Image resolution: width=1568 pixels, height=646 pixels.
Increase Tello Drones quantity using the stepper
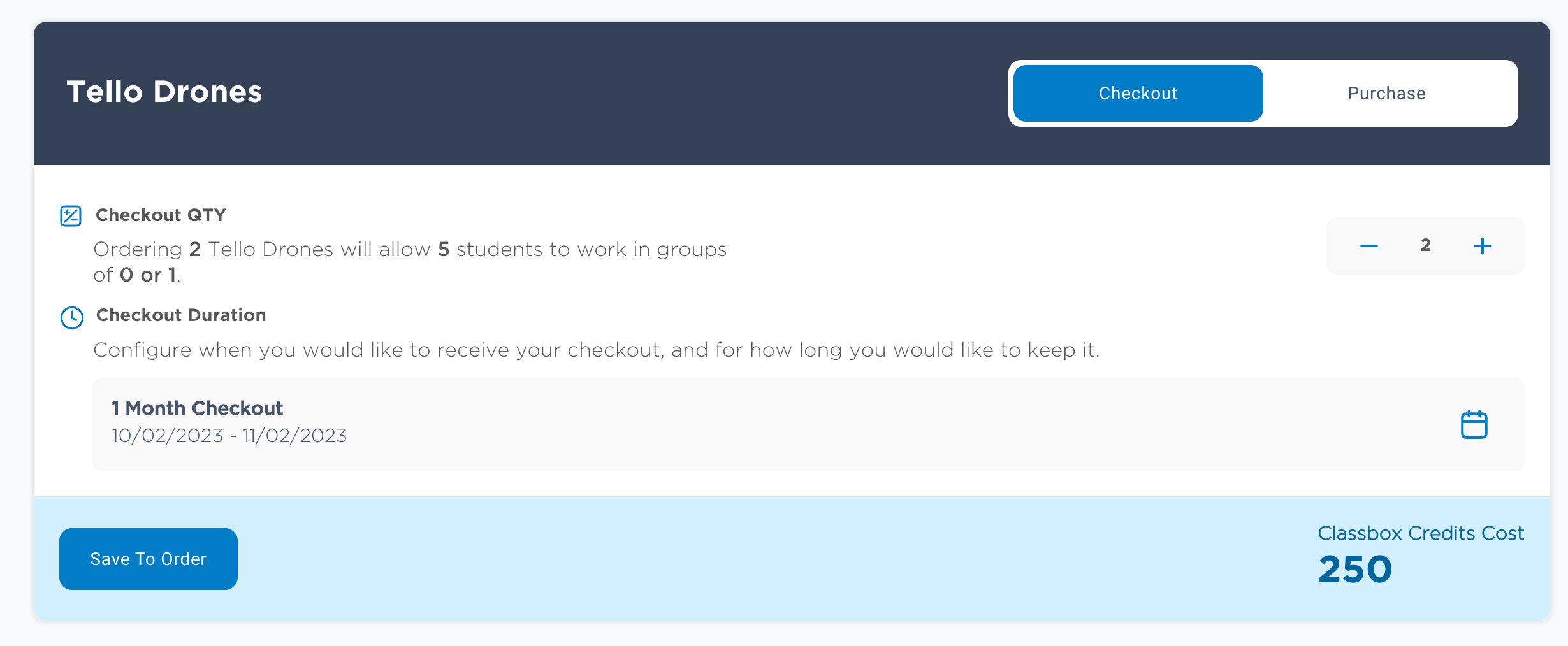pos(1482,246)
